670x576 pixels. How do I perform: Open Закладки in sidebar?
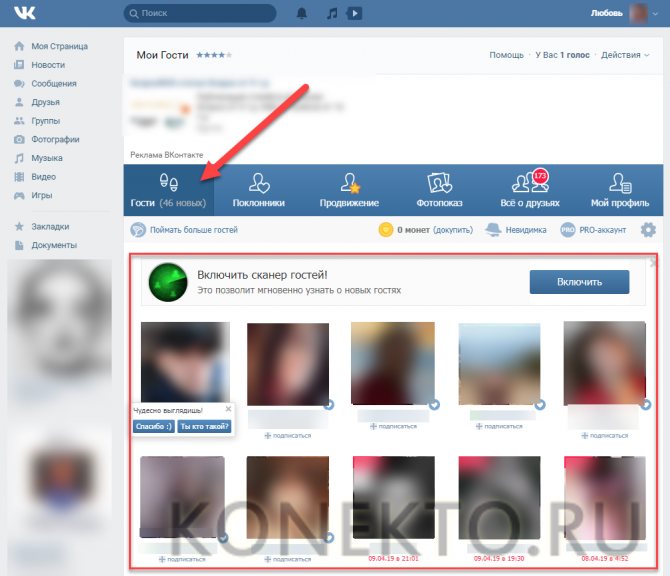coord(50,226)
